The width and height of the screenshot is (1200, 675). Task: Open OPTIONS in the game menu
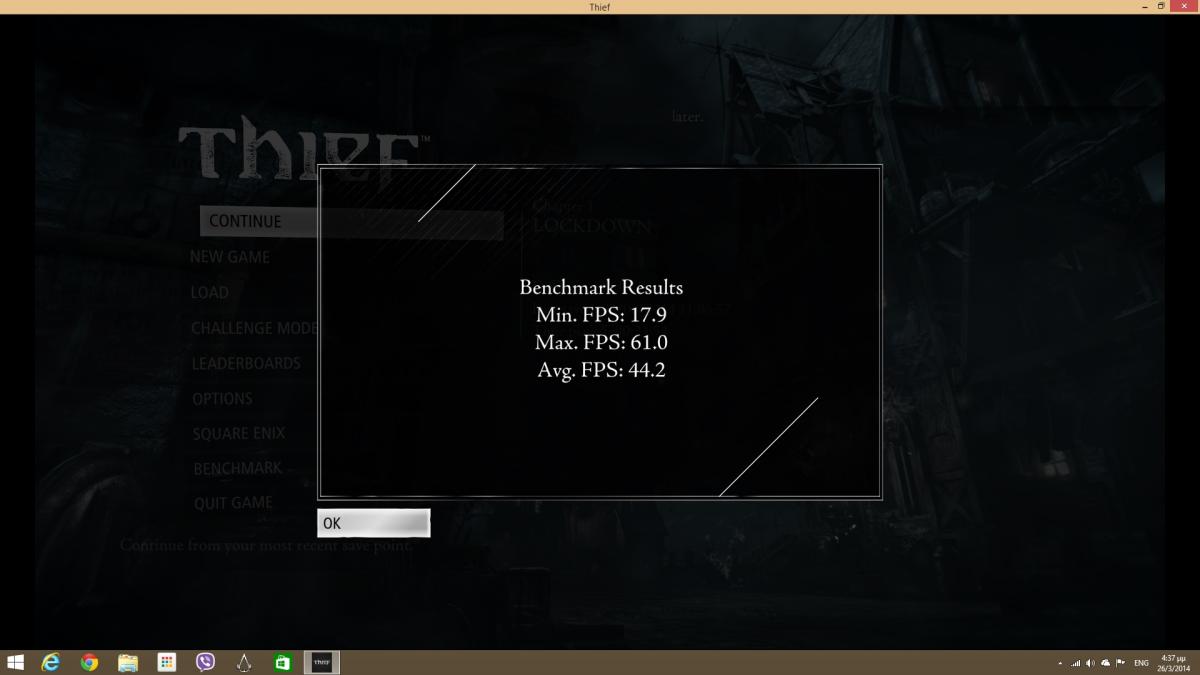click(x=222, y=399)
